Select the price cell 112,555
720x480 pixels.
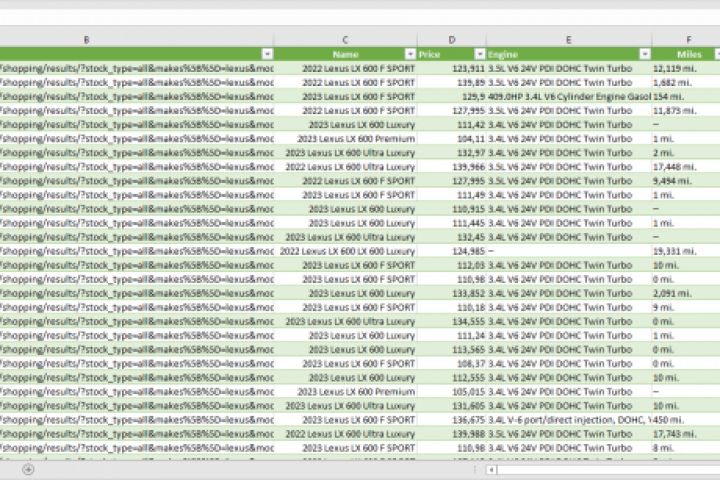point(451,378)
